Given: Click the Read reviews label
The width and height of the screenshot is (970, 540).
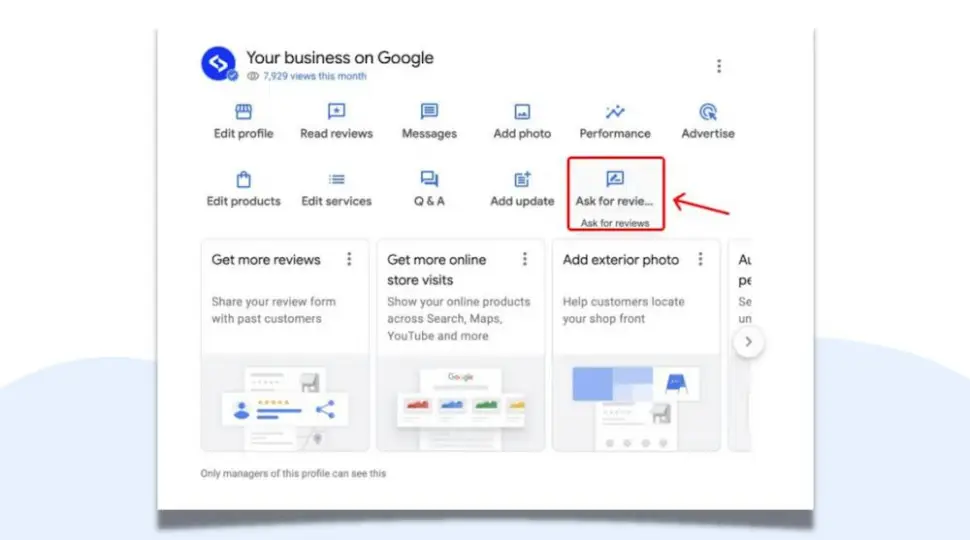Looking at the screenshot, I should (337, 134).
